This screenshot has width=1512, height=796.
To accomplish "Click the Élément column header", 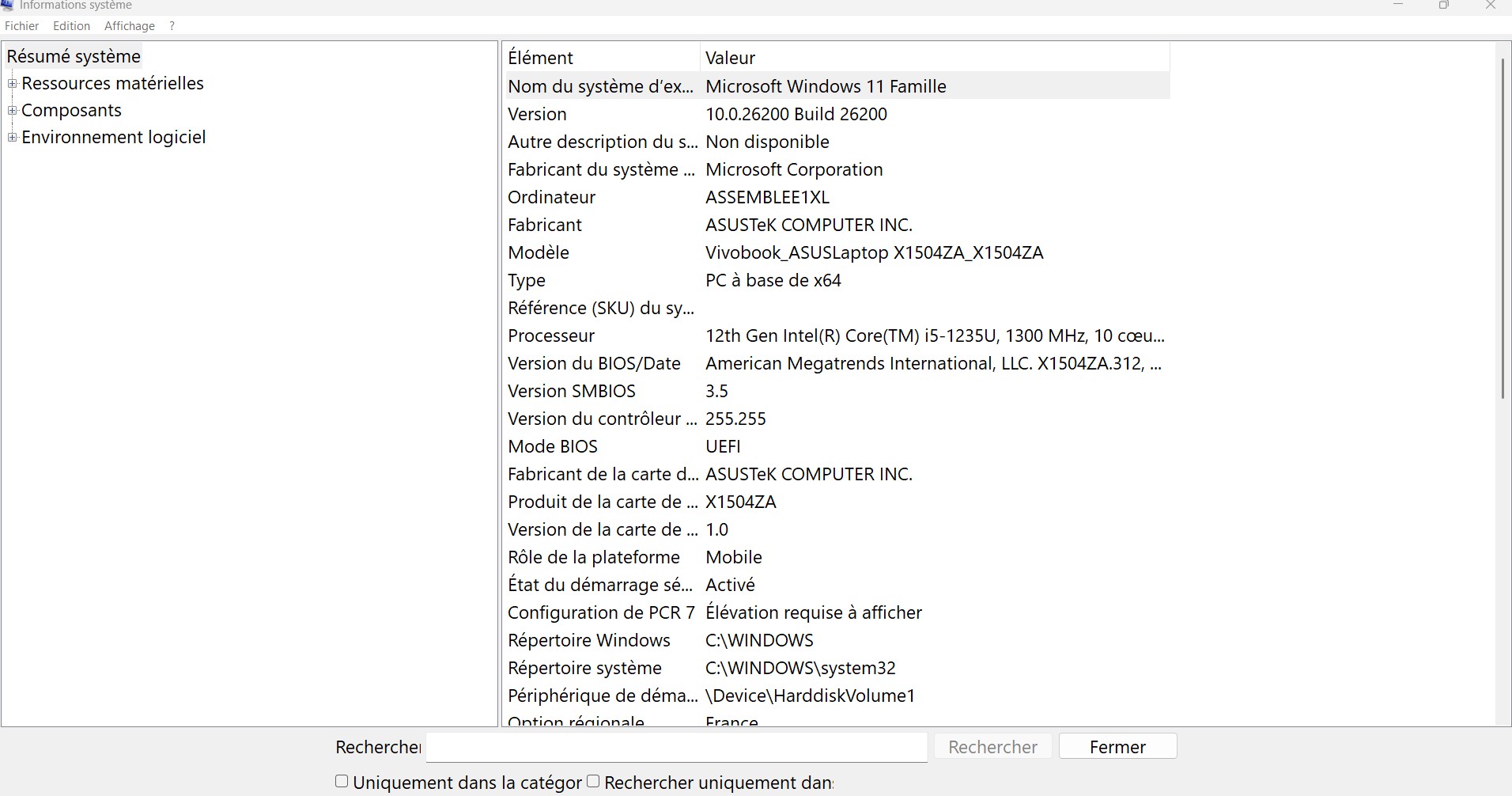I will [602, 58].
